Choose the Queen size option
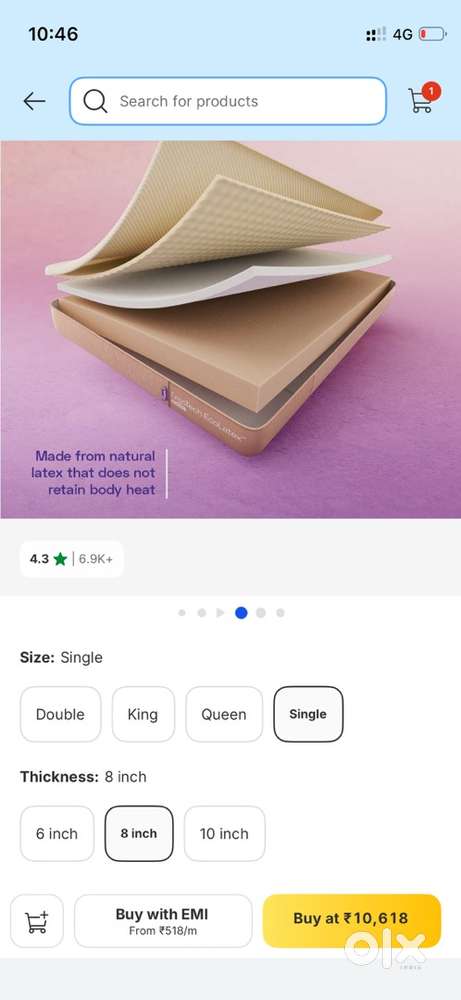Screen dimensions: 461x1000 pos(224,714)
